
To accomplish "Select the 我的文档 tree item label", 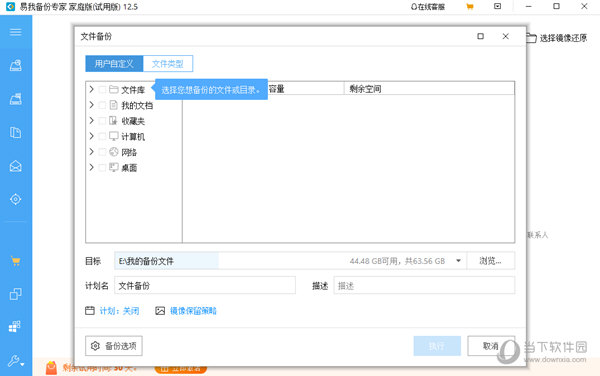I will point(137,105).
